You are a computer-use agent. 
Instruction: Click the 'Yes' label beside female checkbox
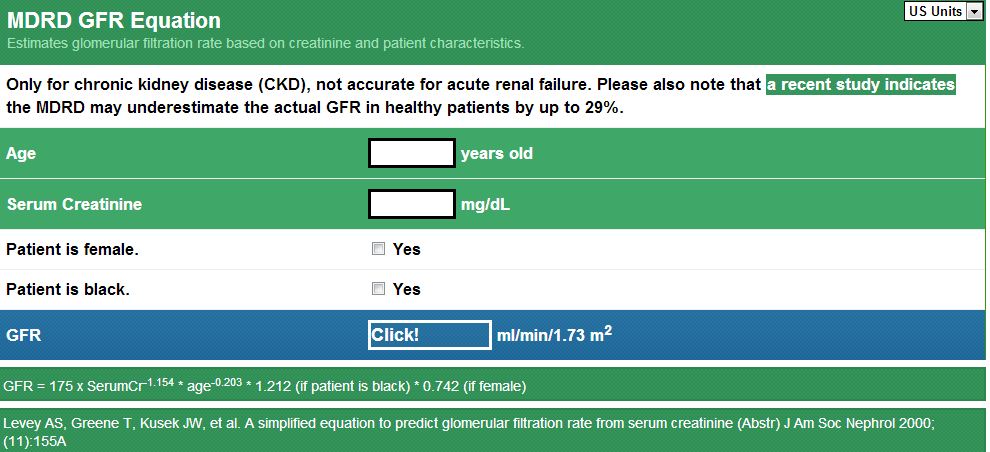[x=407, y=249]
